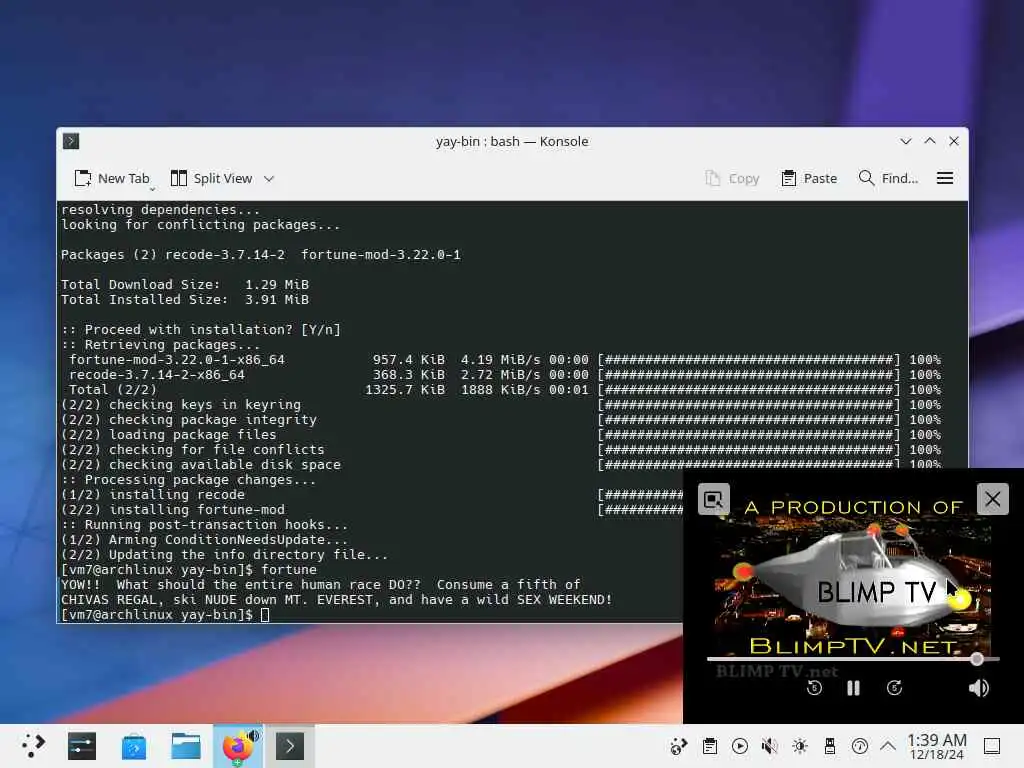Open the Find search in Konsole
This screenshot has height=768, width=1024.
pyautogui.click(x=888, y=178)
